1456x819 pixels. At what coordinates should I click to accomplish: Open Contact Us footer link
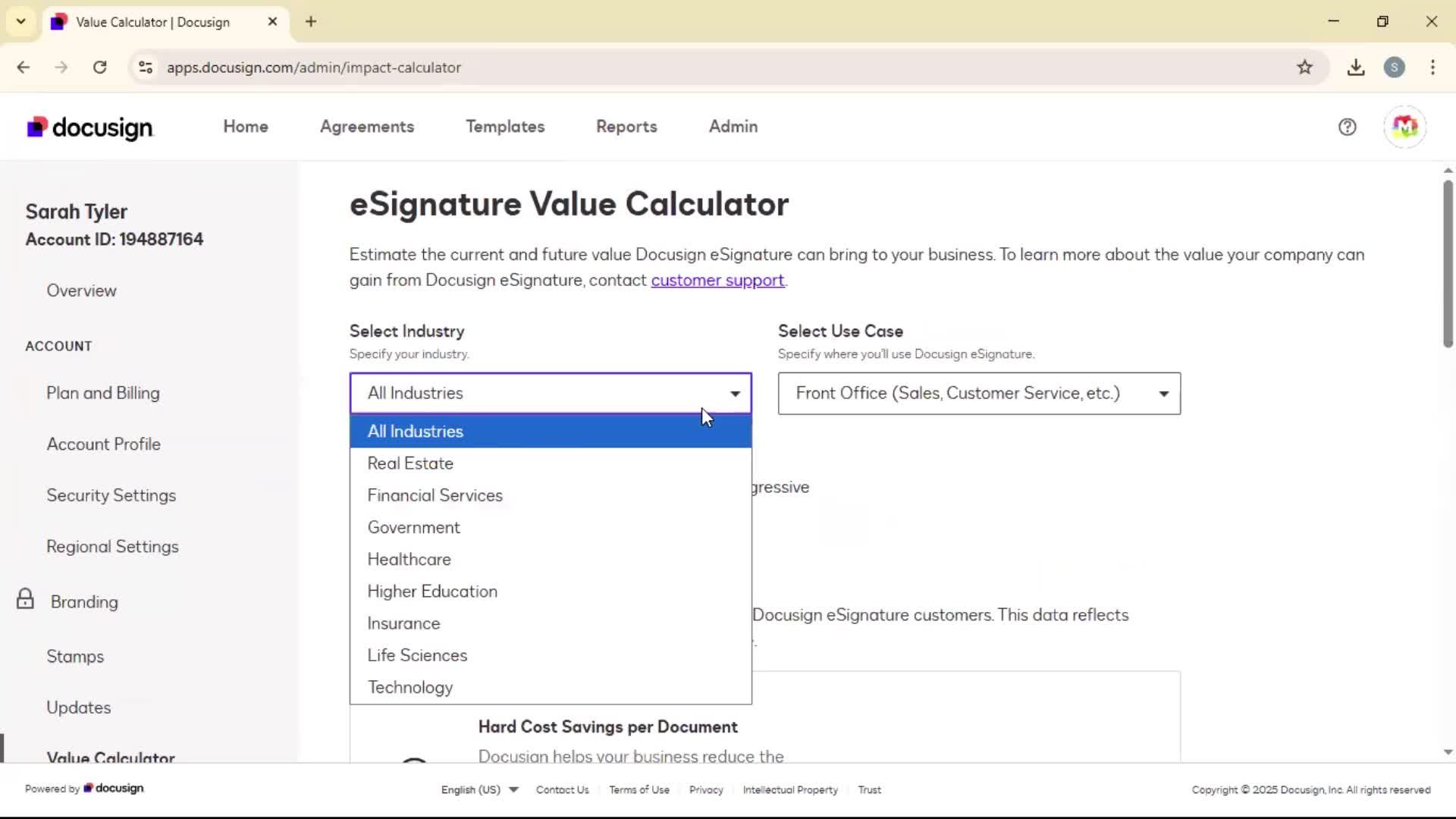563,789
